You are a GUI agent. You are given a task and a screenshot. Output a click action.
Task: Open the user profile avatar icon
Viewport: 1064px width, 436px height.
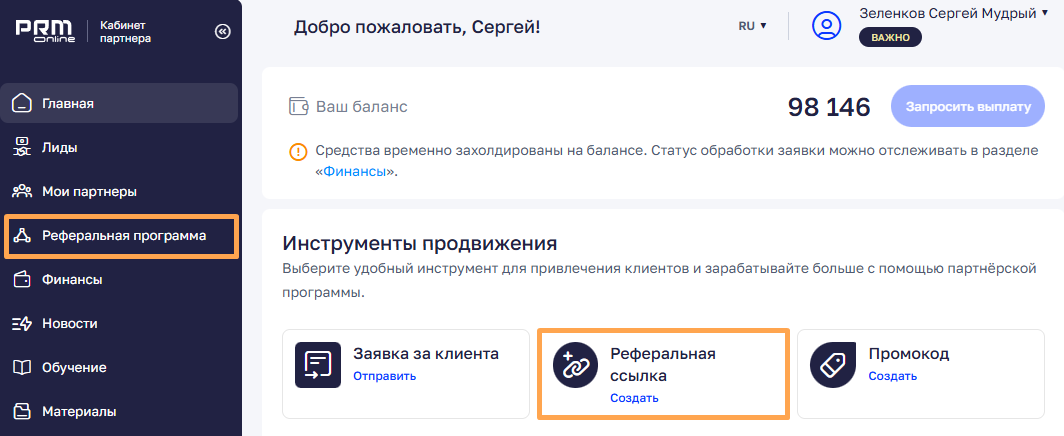click(x=826, y=26)
